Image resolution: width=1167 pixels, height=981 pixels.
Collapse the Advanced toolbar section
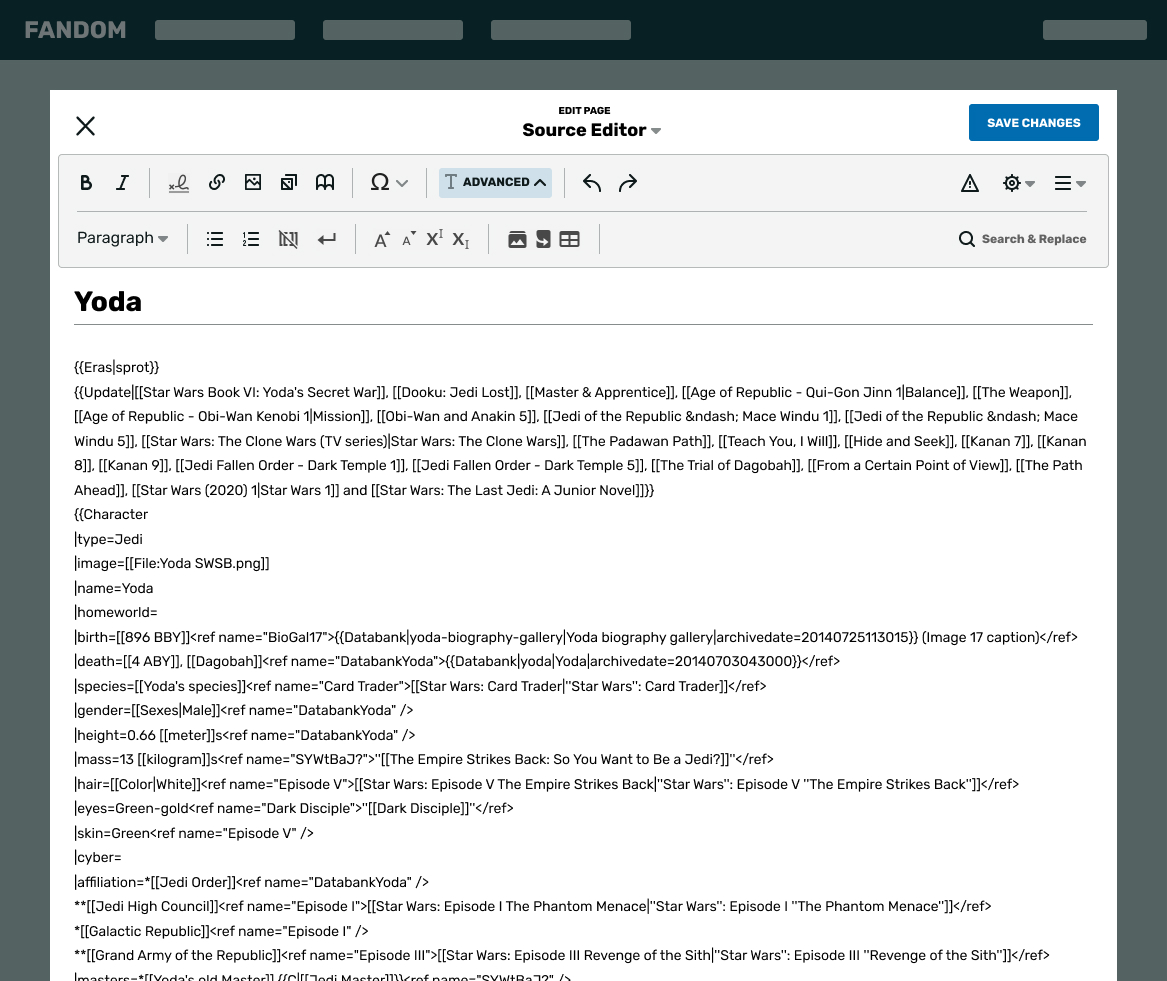(x=495, y=182)
